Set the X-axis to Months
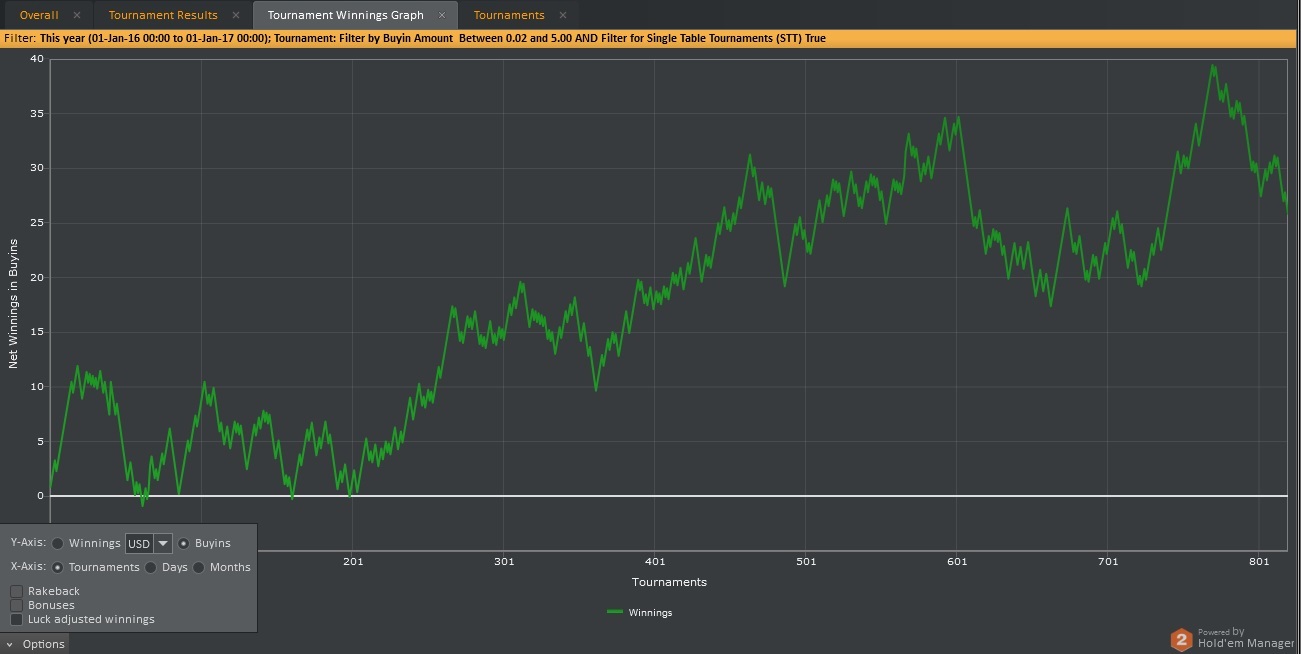The height and width of the screenshot is (654, 1301). pos(199,567)
